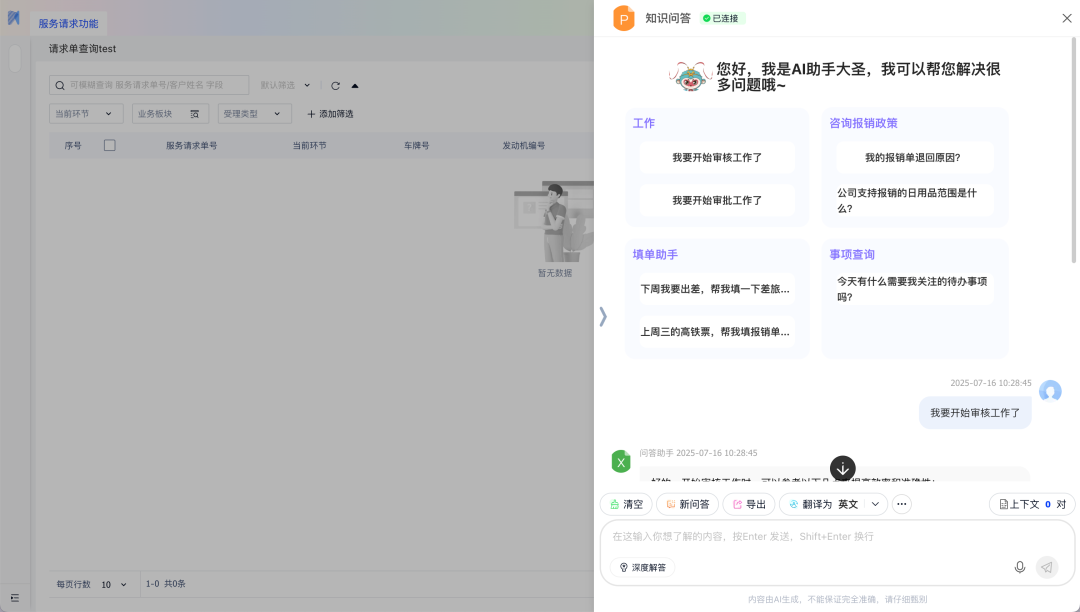Toggle the 深度解答 deep answer mode
This screenshot has width=1080, height=612.
[642, 567]
